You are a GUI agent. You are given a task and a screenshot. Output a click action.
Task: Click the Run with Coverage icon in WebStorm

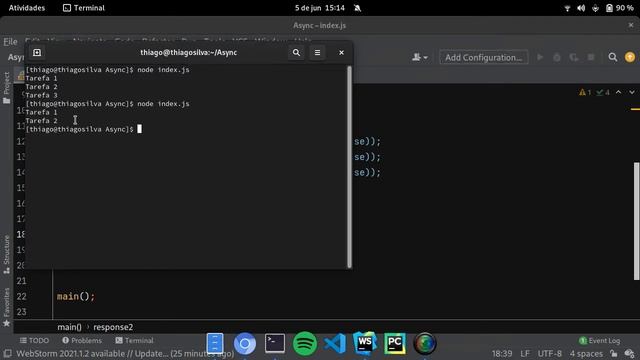point(574,57)
